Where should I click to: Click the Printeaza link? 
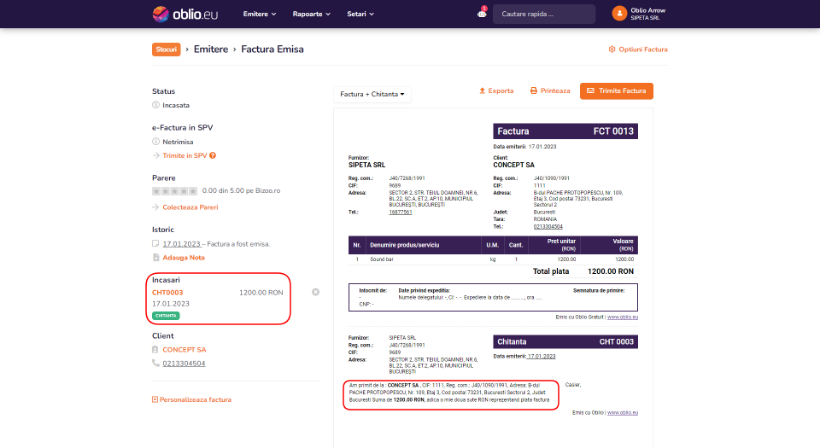555,90
